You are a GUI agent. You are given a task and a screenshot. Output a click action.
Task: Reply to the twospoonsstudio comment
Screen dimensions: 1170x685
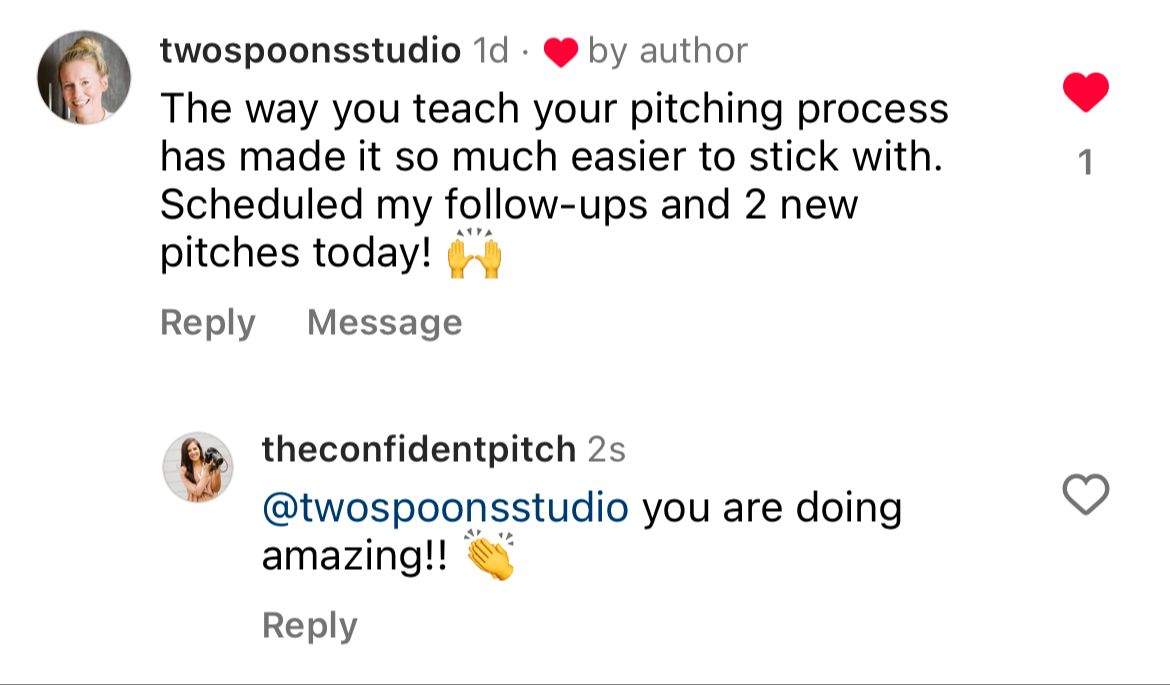(208, 323)
